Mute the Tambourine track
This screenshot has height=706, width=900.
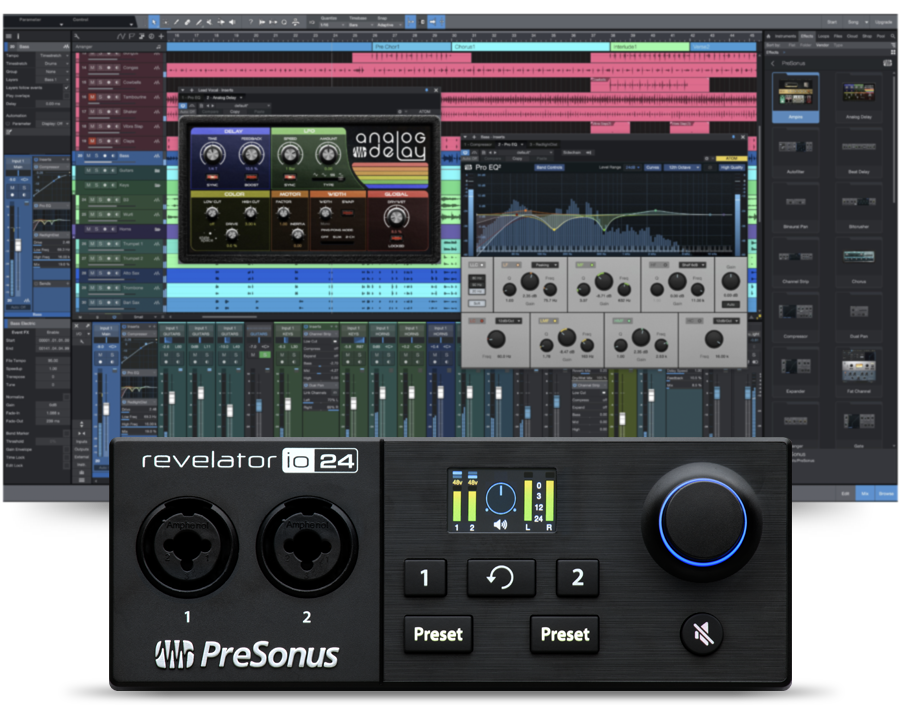(x=92, y=97)
